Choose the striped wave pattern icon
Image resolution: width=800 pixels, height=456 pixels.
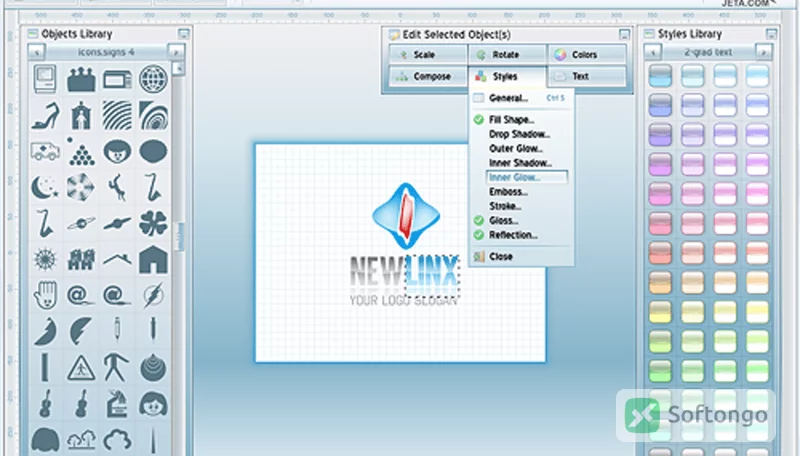(x=117, y=115)
